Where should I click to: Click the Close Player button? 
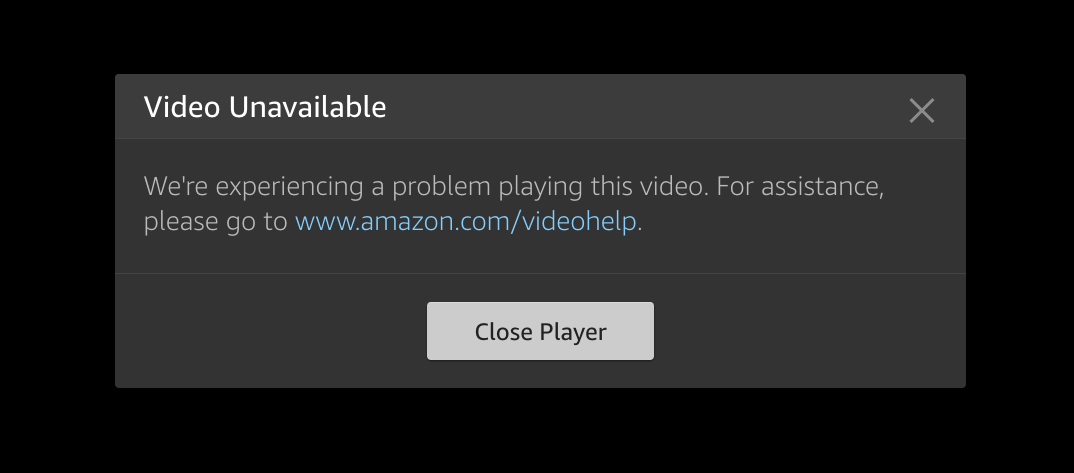[540, 331]
